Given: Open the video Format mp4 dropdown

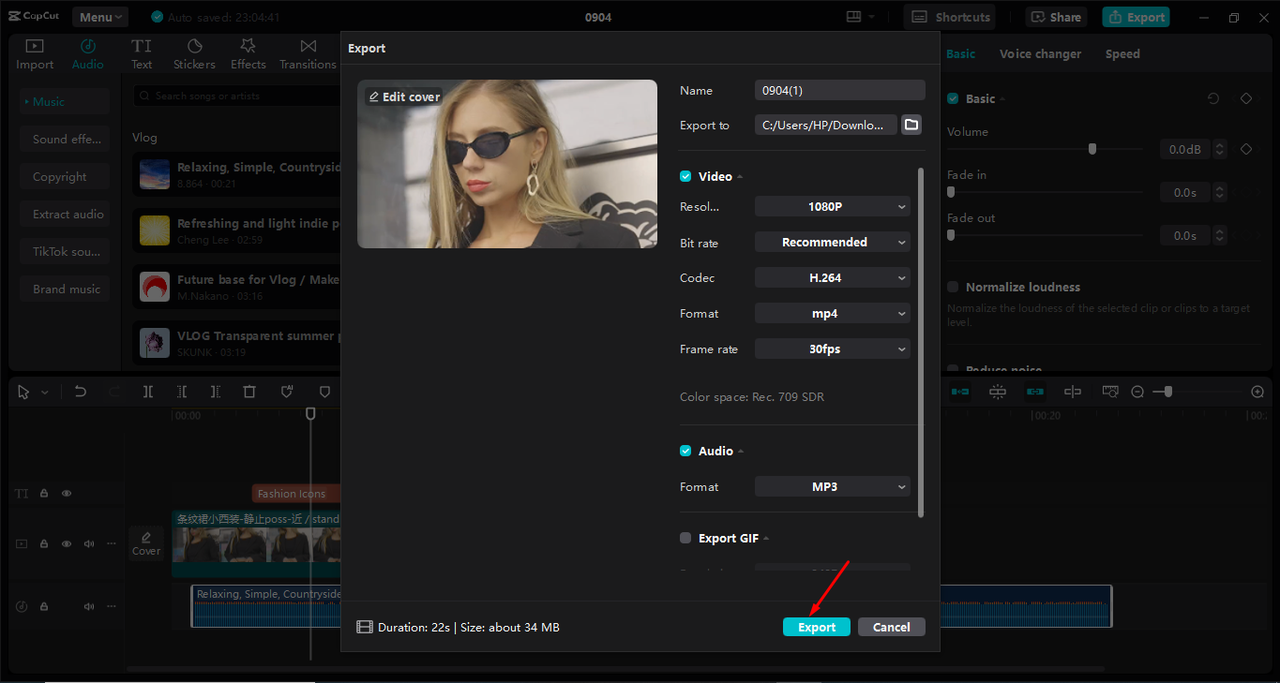Looking at the screenshot, I should click(832, 313).
